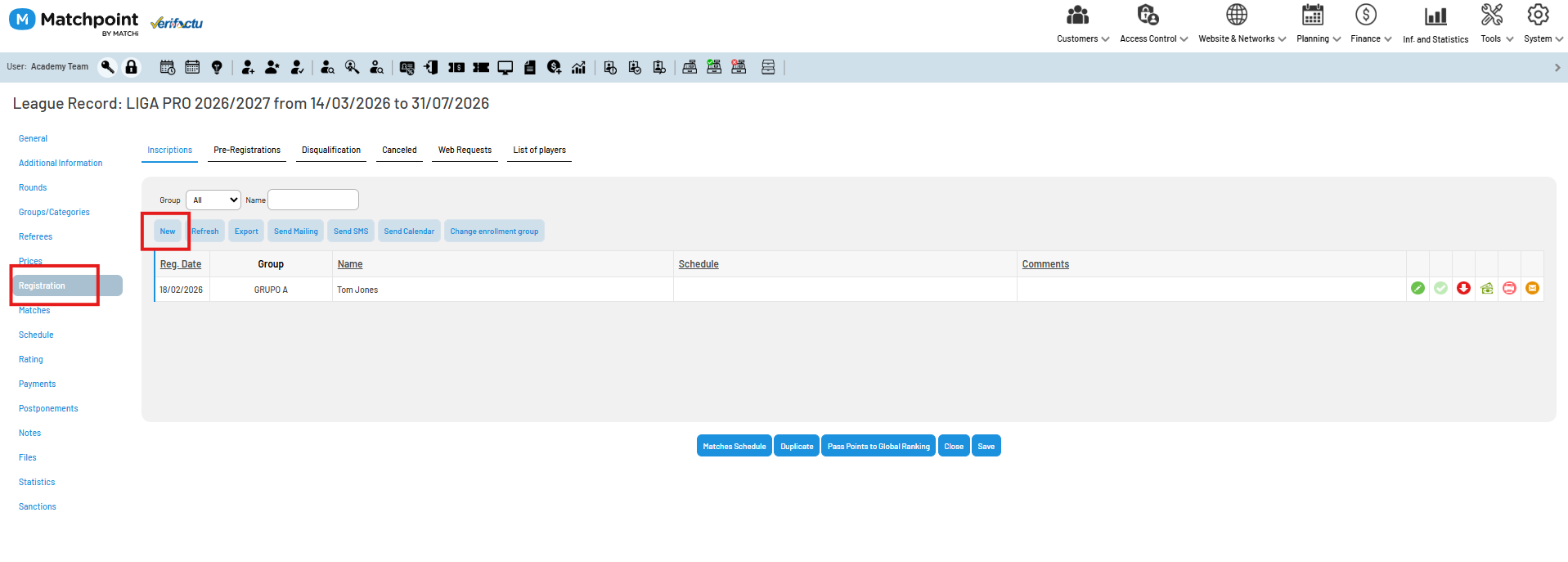Click the ID card percent icon
This screenshot has width=1568, height=562.
(407, 68)
